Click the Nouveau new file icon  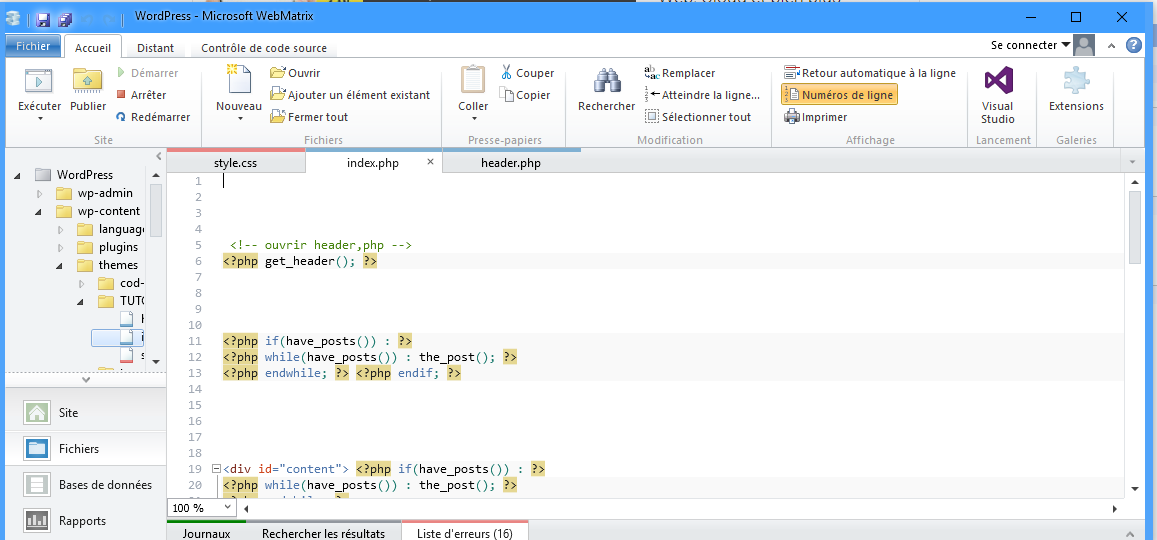pos(238,80)
